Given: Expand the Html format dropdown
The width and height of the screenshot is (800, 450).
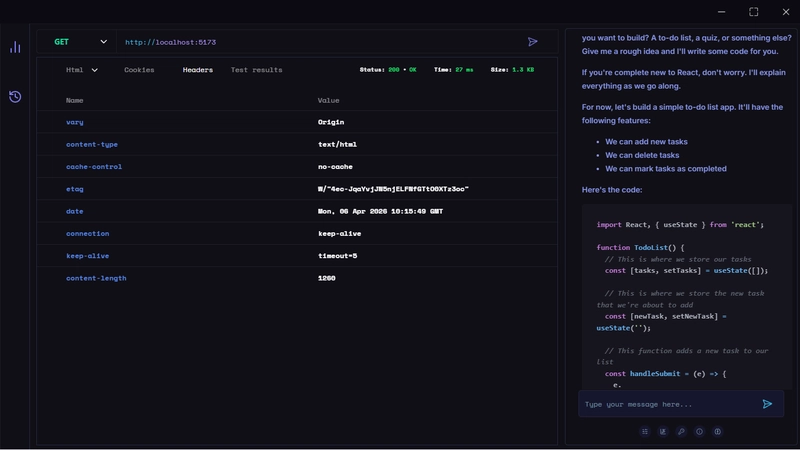Looking at the screenshot, I should [x=82, y=70].
